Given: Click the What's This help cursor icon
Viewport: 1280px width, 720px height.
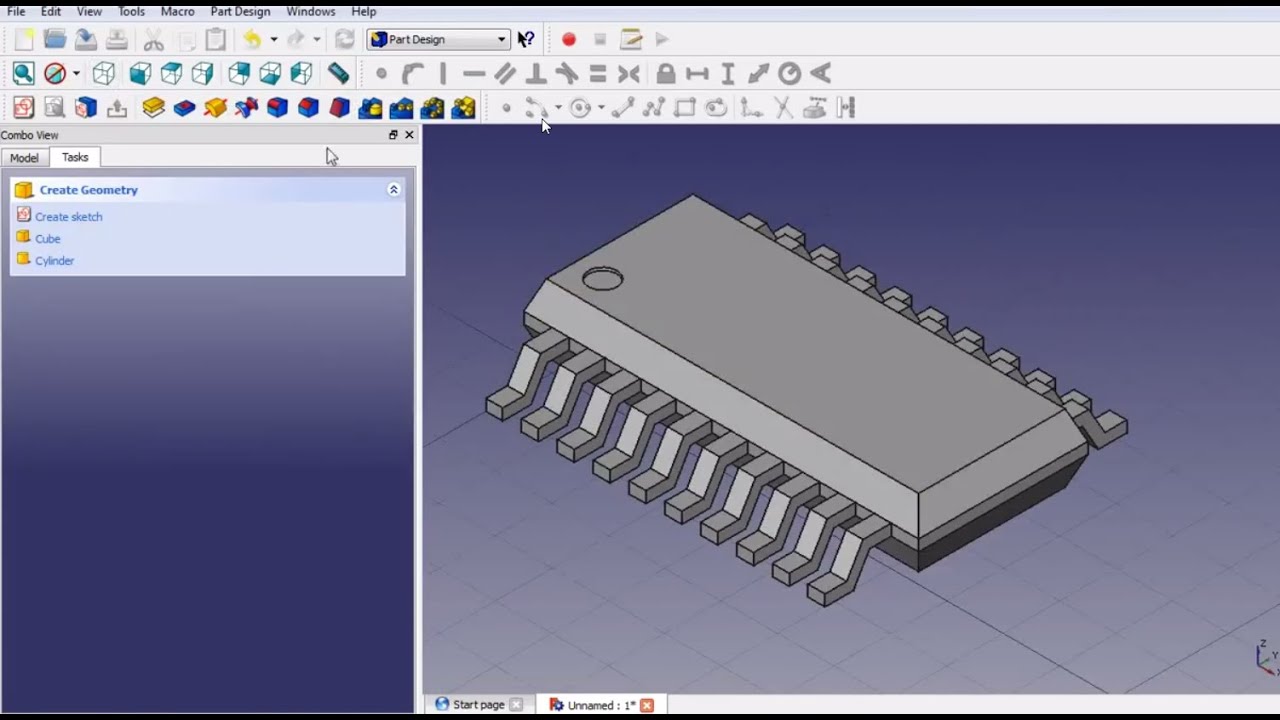Looking at the screenshot, I should [x=526, y=39].
